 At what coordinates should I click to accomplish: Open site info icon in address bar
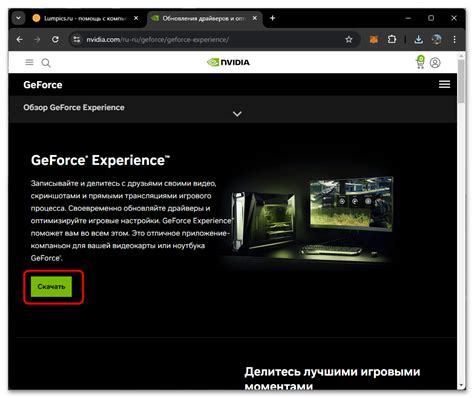click(77, 39)
